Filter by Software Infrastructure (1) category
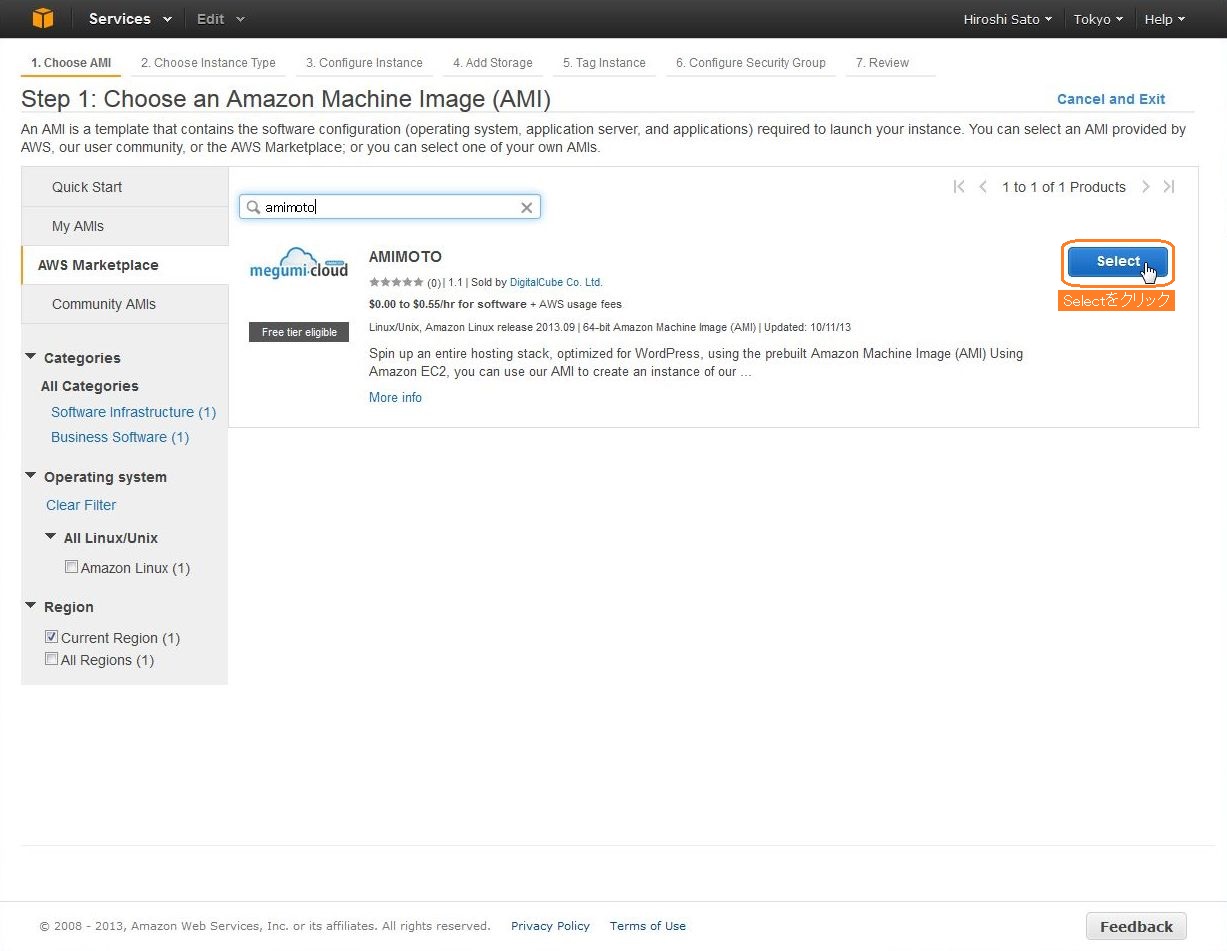 [x=133, y=412]
